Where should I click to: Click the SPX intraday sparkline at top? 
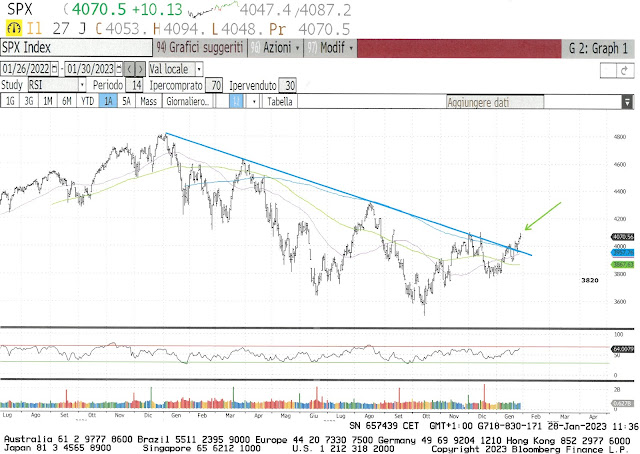pyautogui.click(x=213, y=9)
